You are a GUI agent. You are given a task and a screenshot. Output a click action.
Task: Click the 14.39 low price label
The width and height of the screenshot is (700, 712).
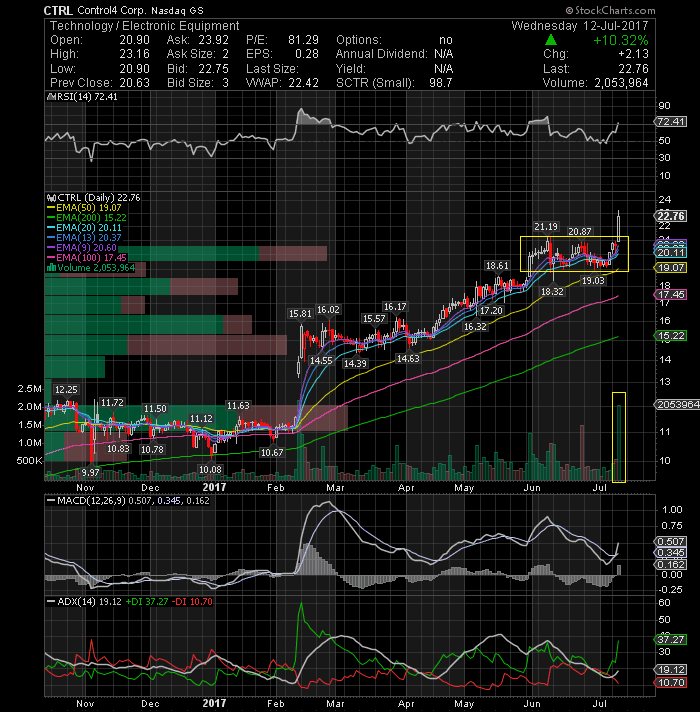point(355,364)
